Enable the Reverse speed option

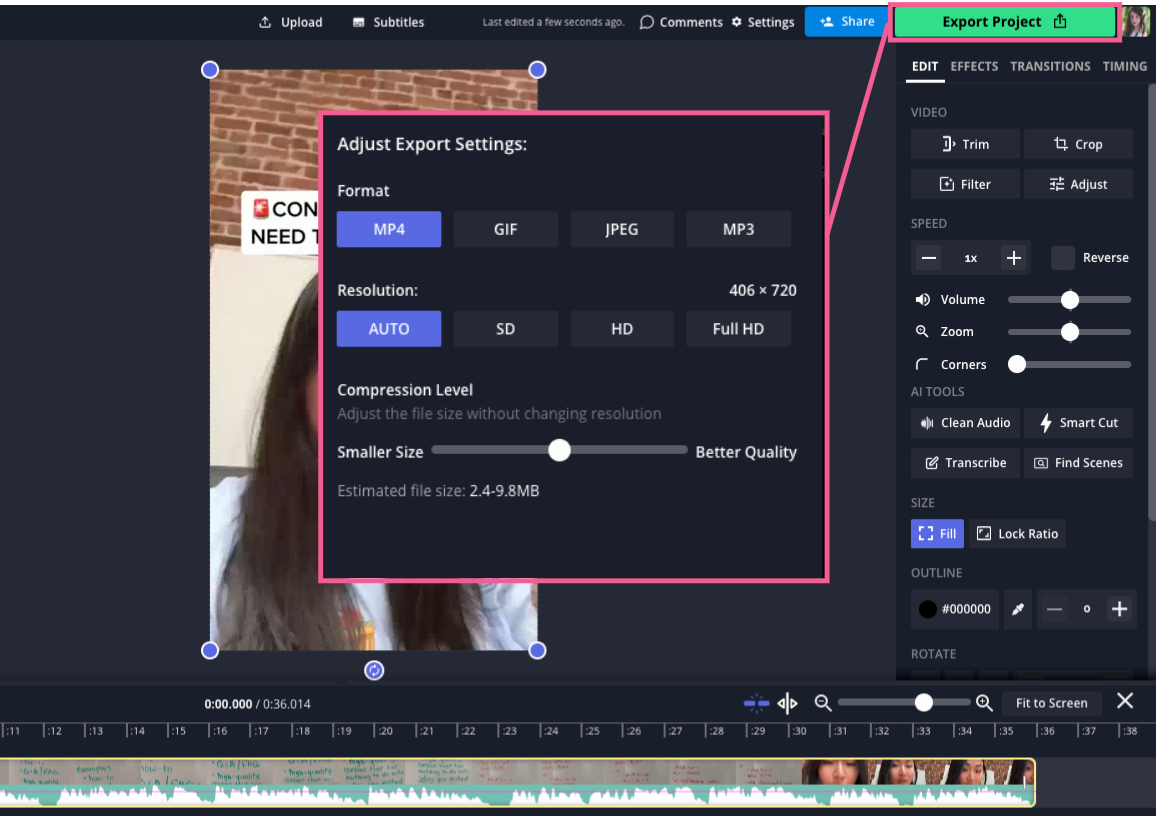pos(1062,257)
